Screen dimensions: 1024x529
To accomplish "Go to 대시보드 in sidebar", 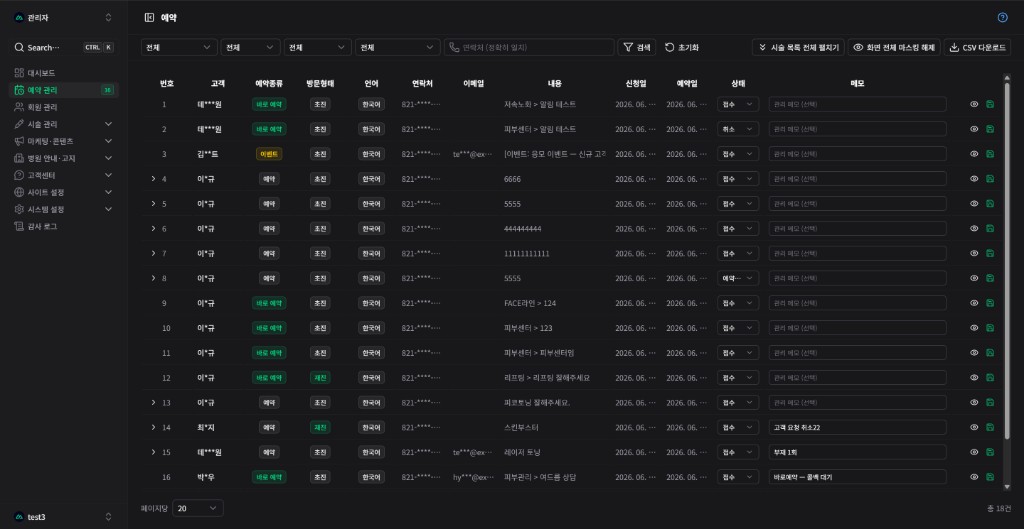I will click(x=63, y=73).
